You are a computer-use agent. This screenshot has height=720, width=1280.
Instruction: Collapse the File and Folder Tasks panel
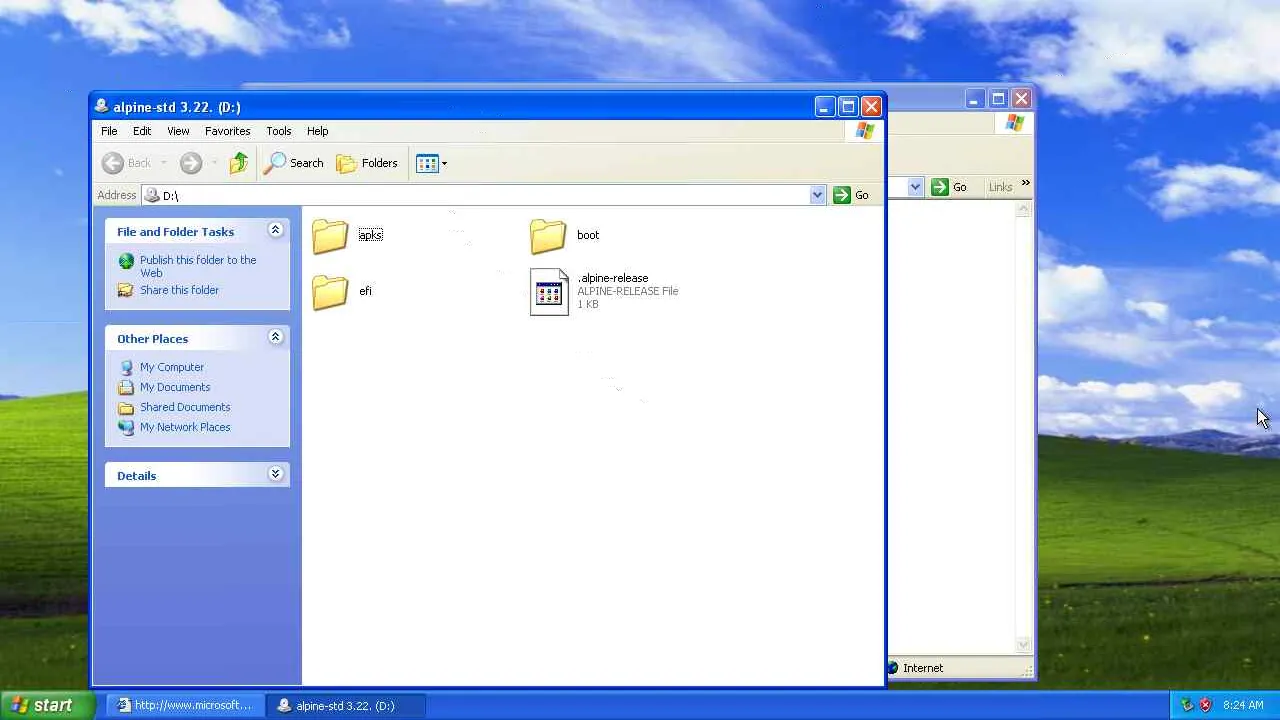275,231
